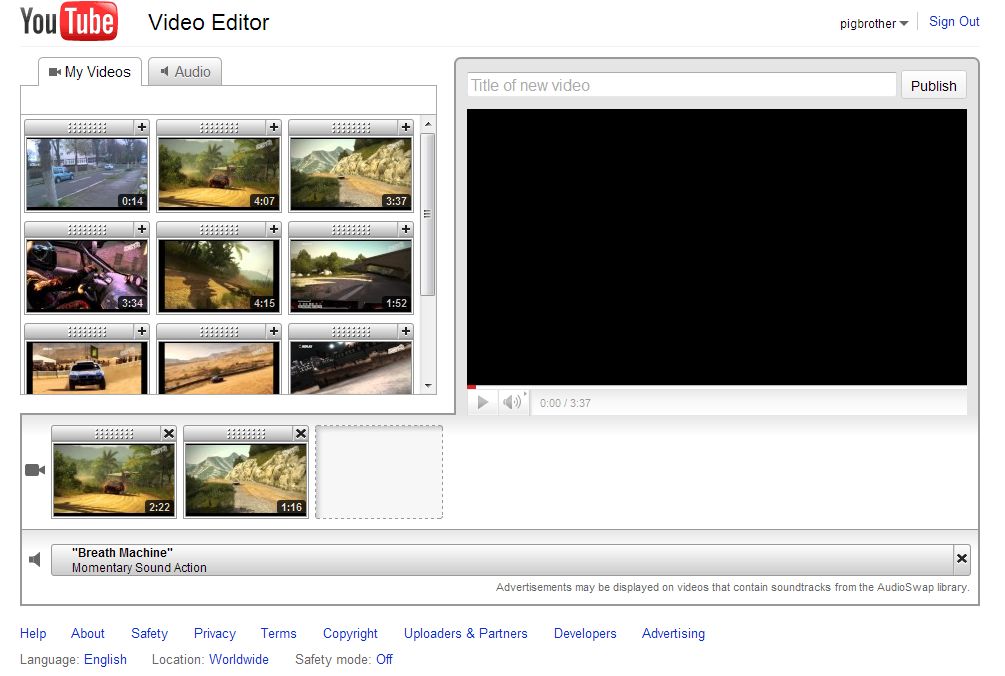
Task: Select the My Videos tab
Action: click(90, 72)
